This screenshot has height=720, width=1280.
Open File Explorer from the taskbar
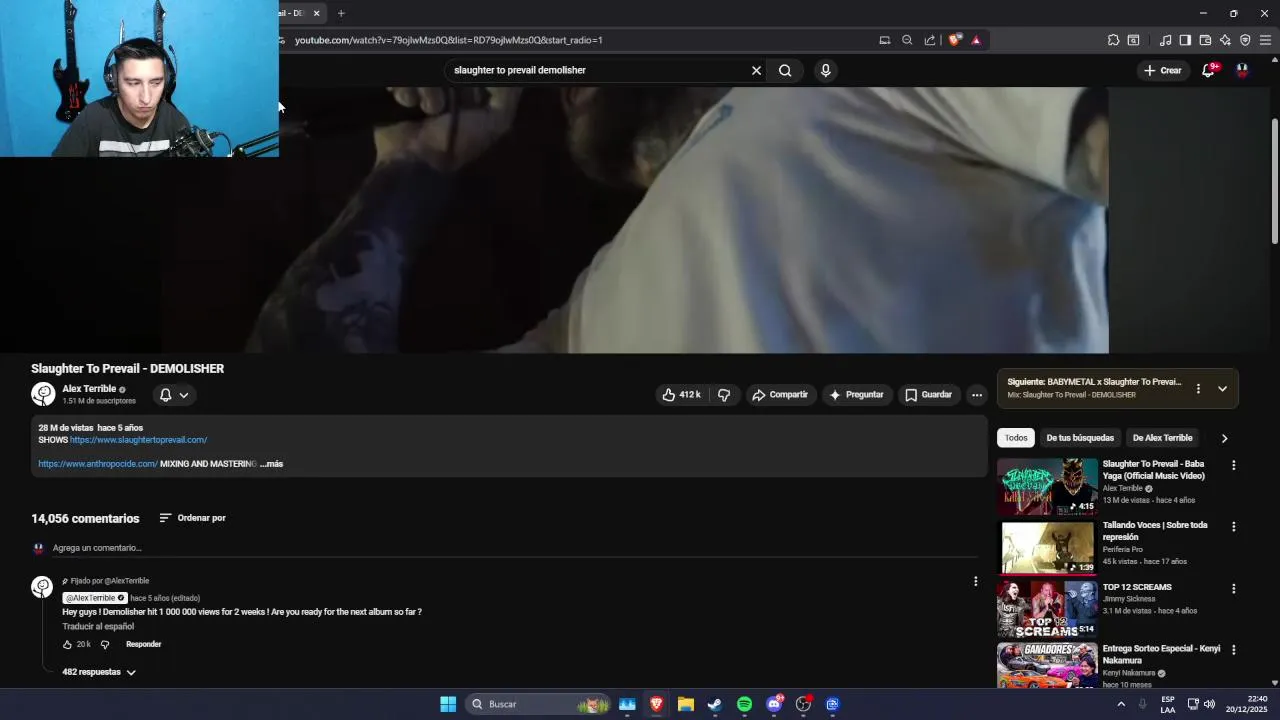click(685, 704)
